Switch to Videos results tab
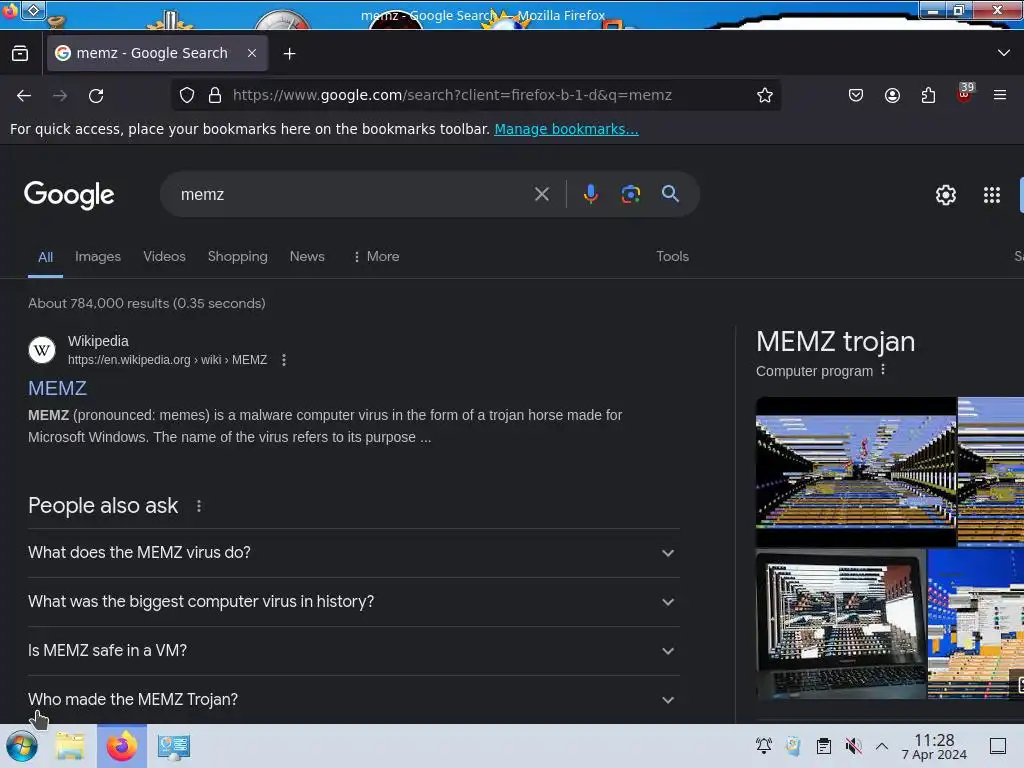 pyautogui.click(x=165, y=257)
